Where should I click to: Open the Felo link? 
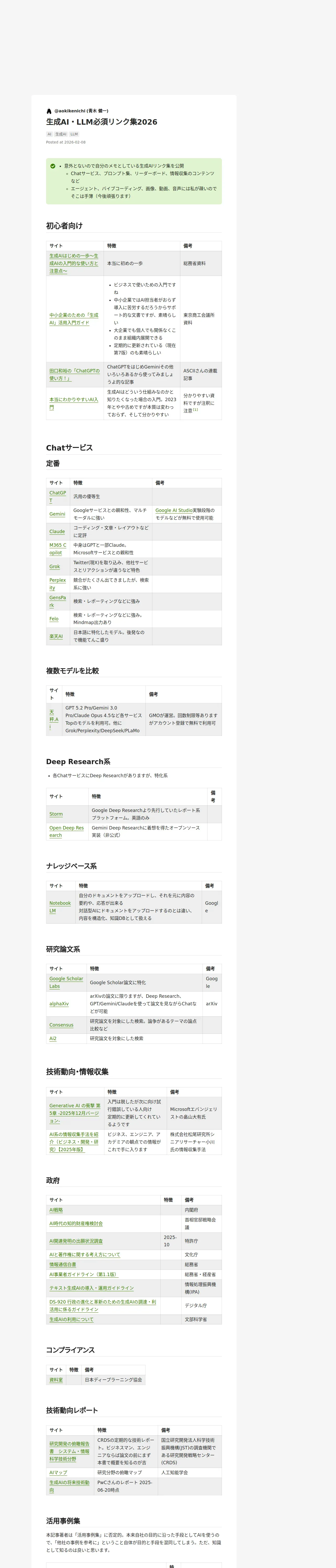tap(54, 619)
